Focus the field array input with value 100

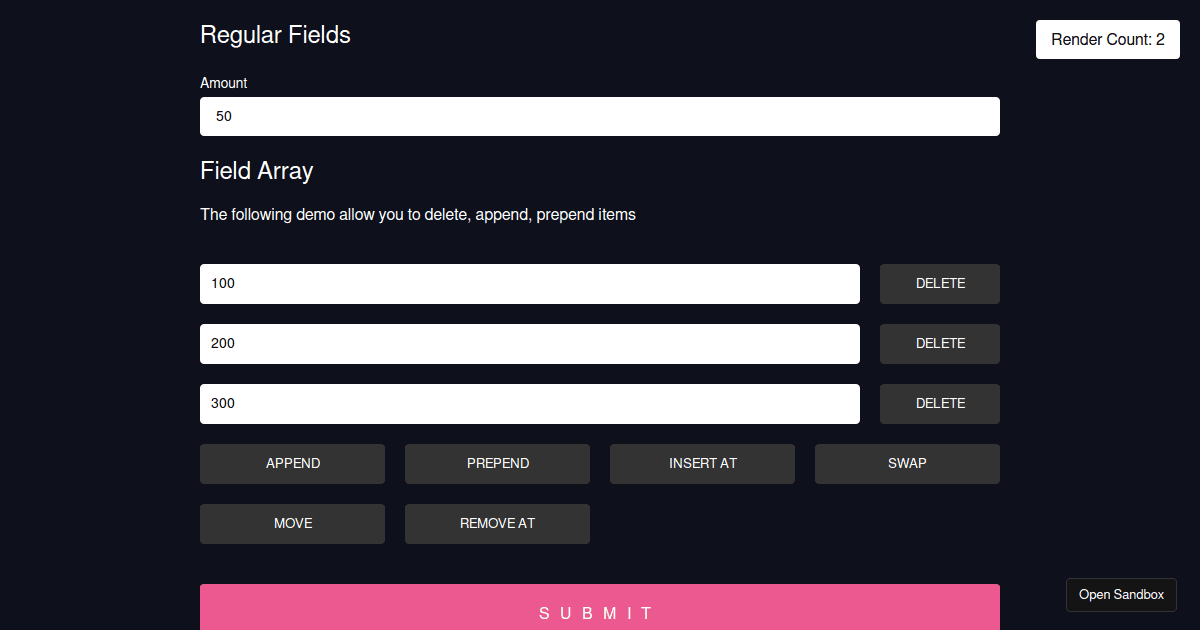[x=530, y=284]
